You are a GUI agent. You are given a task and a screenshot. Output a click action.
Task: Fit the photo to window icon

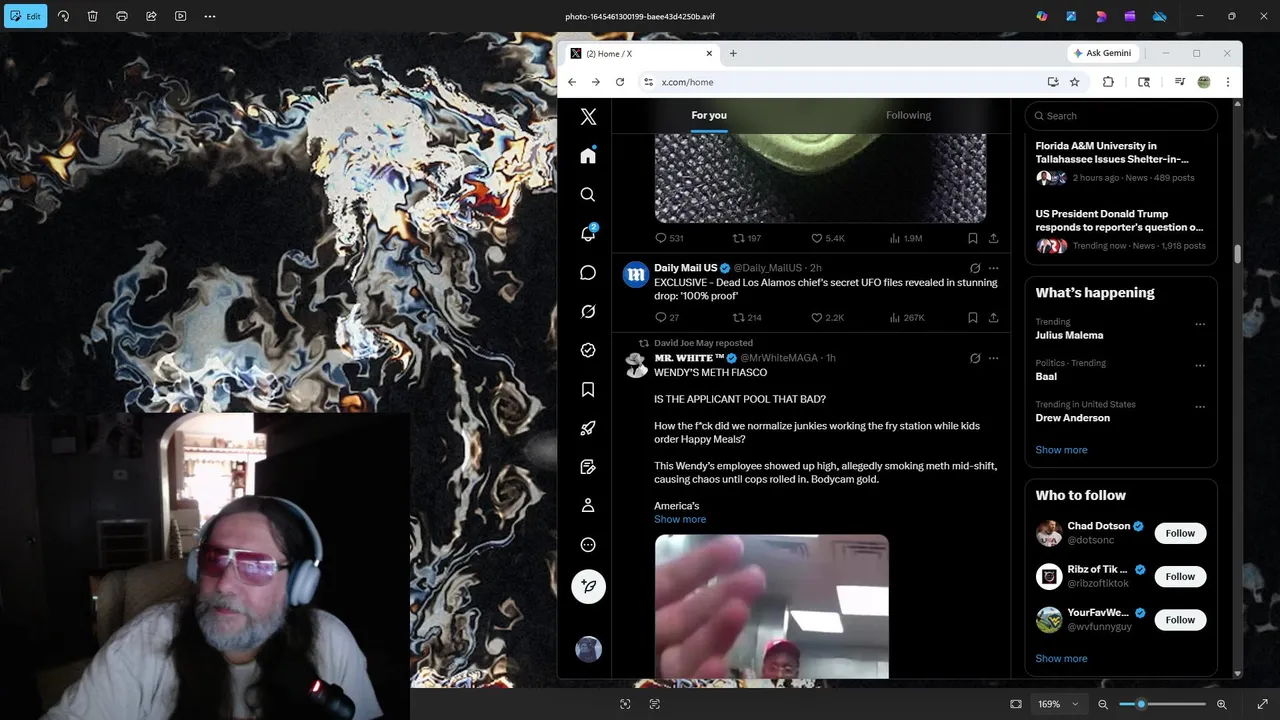1016,704
